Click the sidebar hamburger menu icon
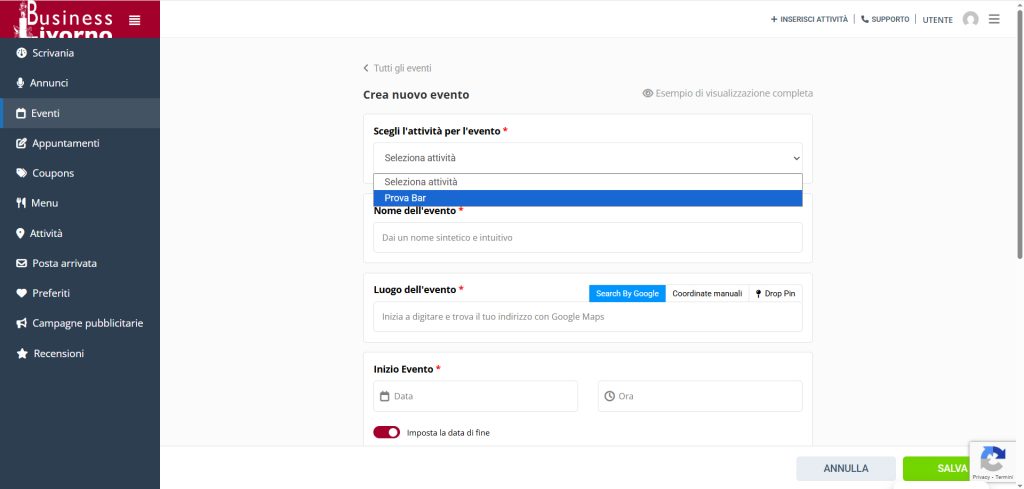This screenshot has width=1024, height=489. point(135,20)
